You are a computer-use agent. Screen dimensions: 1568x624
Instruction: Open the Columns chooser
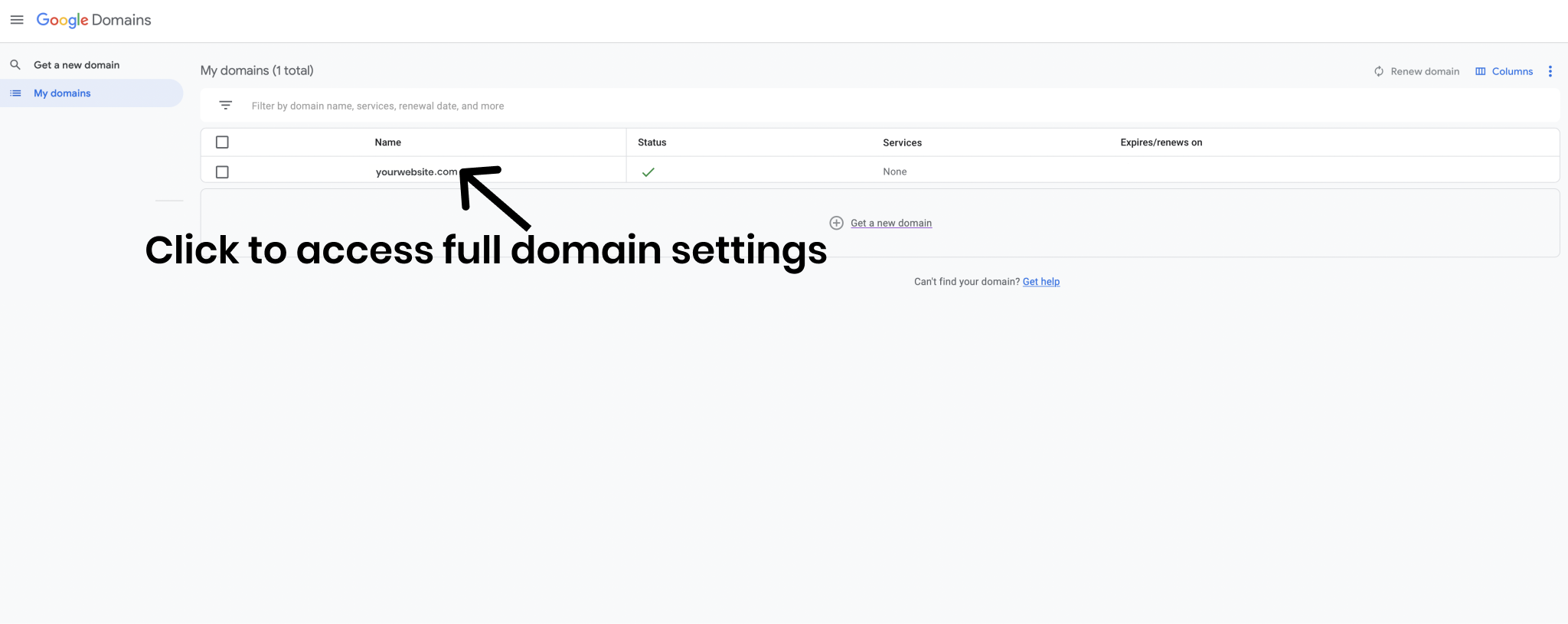click(1504, 71)
